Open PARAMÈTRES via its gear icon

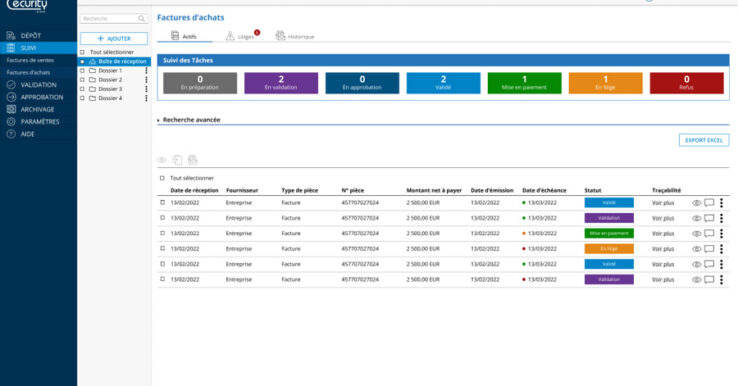pos(11,121)
